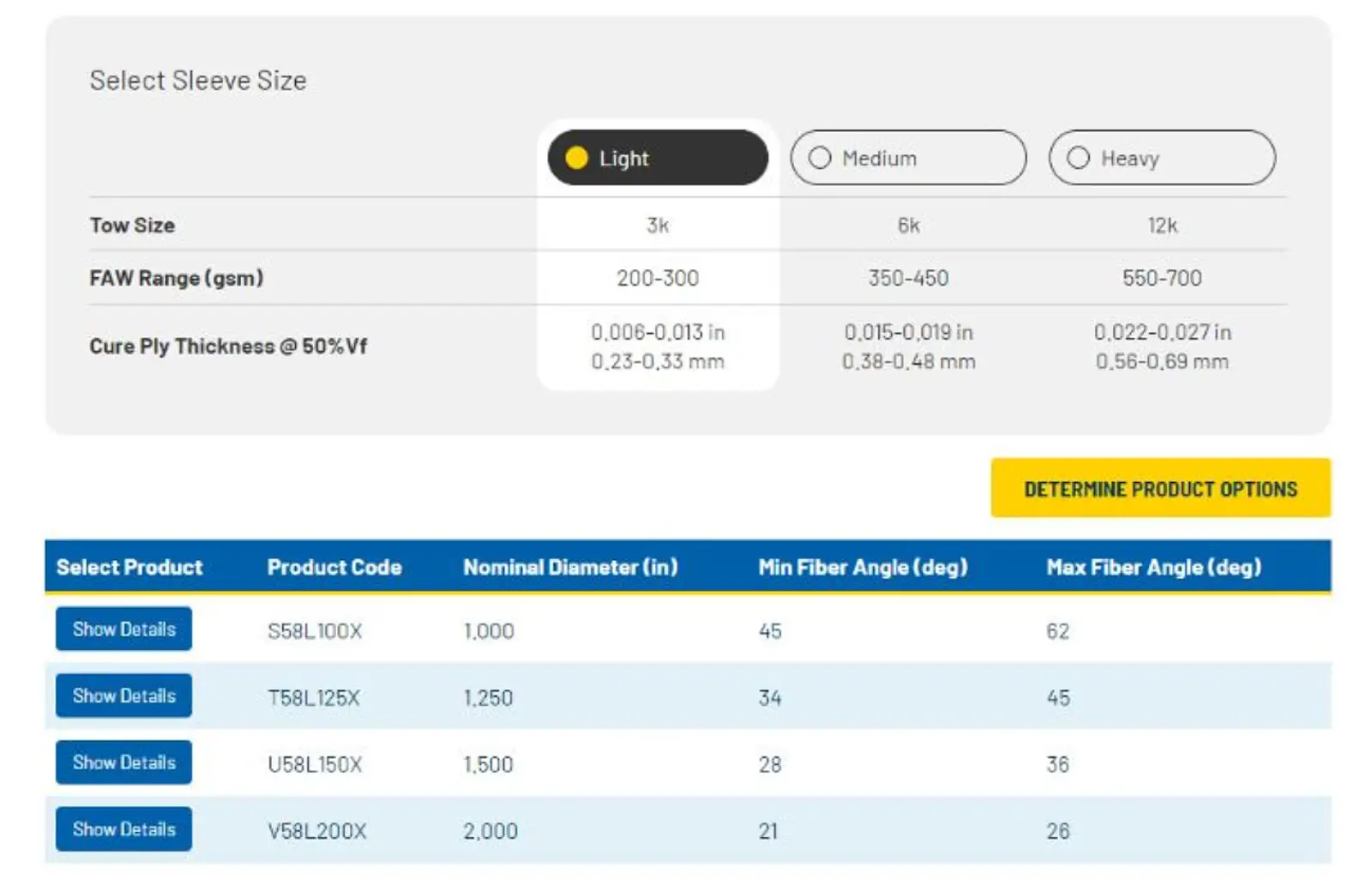
Task: Click the Select Product column header
Action: tap(129, 567)
